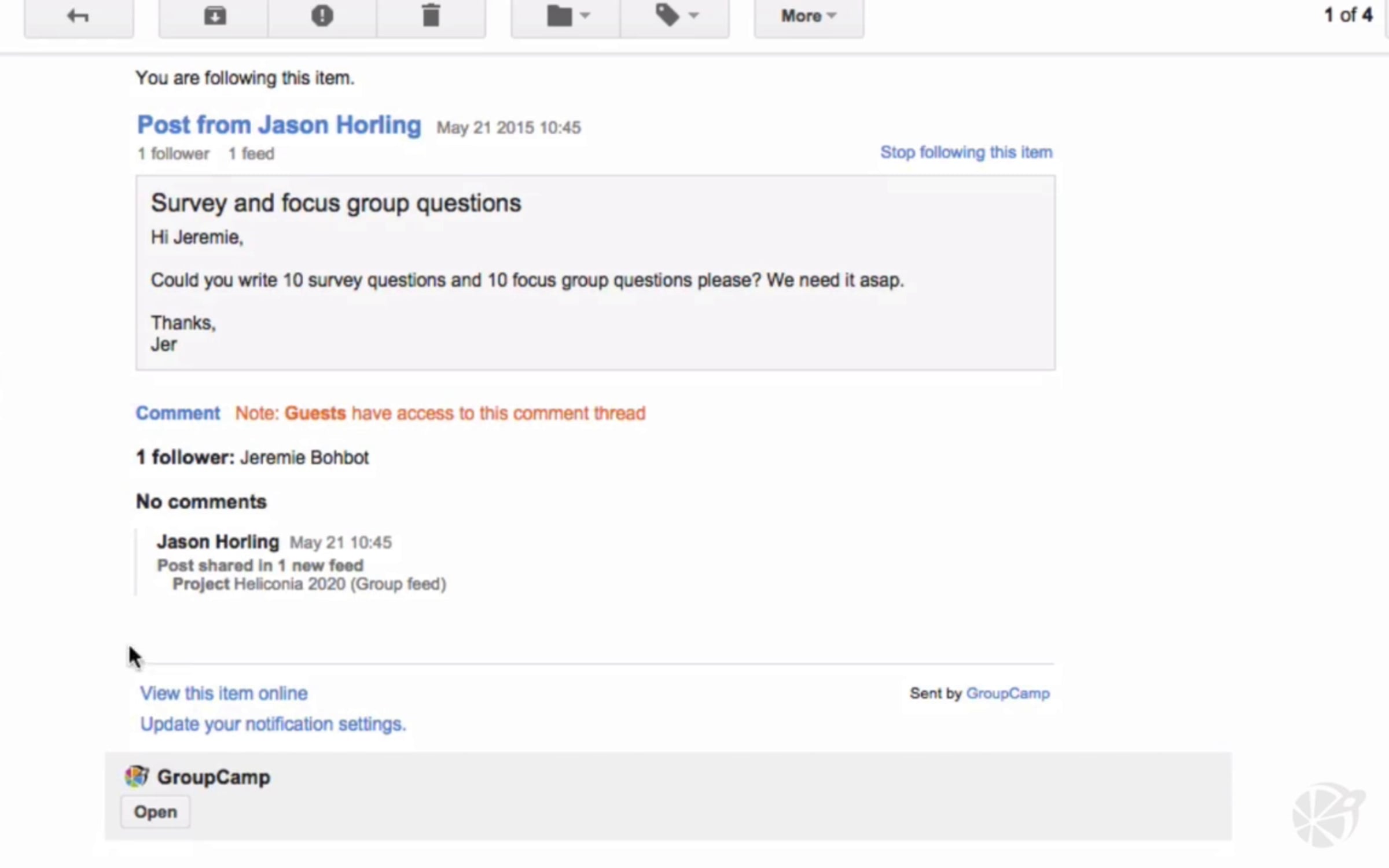Viewport: 1389px width, 868px height.
Task: Open the Sent by GroupCamp link
Action: pos(1008,693)
